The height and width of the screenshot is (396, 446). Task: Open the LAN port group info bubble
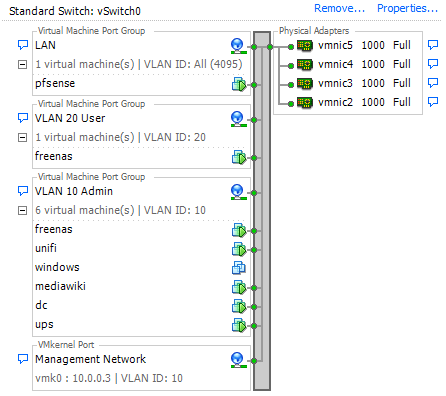23,45
